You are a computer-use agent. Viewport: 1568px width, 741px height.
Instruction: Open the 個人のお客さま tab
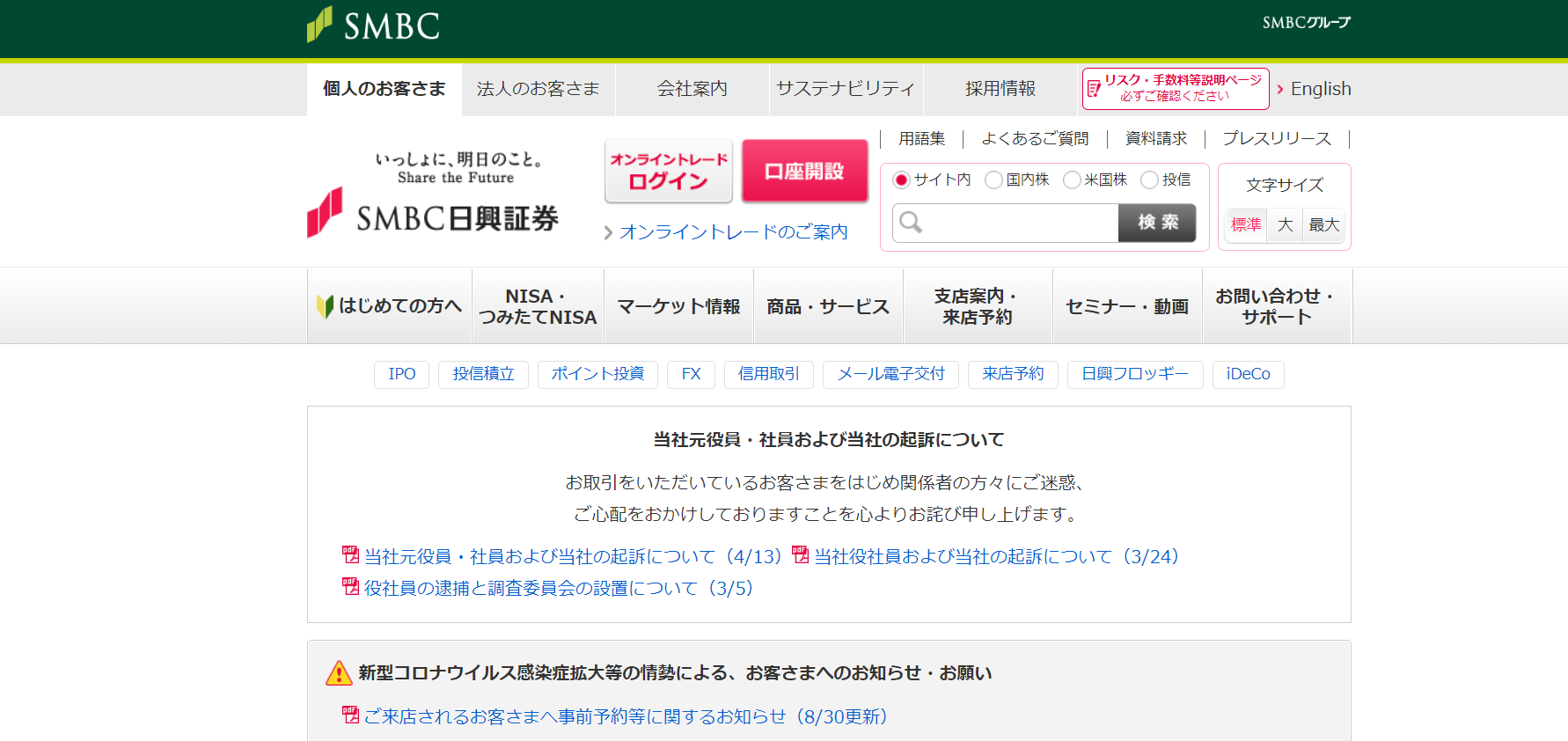385,89
